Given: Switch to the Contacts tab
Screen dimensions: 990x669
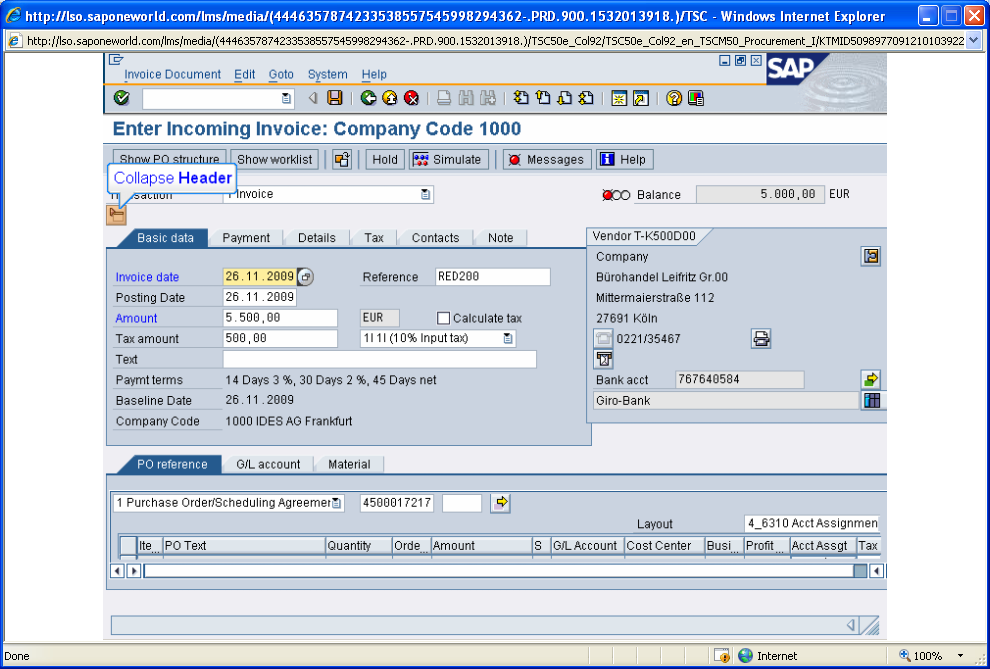Looking at the screenshot, I should pos(436,238).
